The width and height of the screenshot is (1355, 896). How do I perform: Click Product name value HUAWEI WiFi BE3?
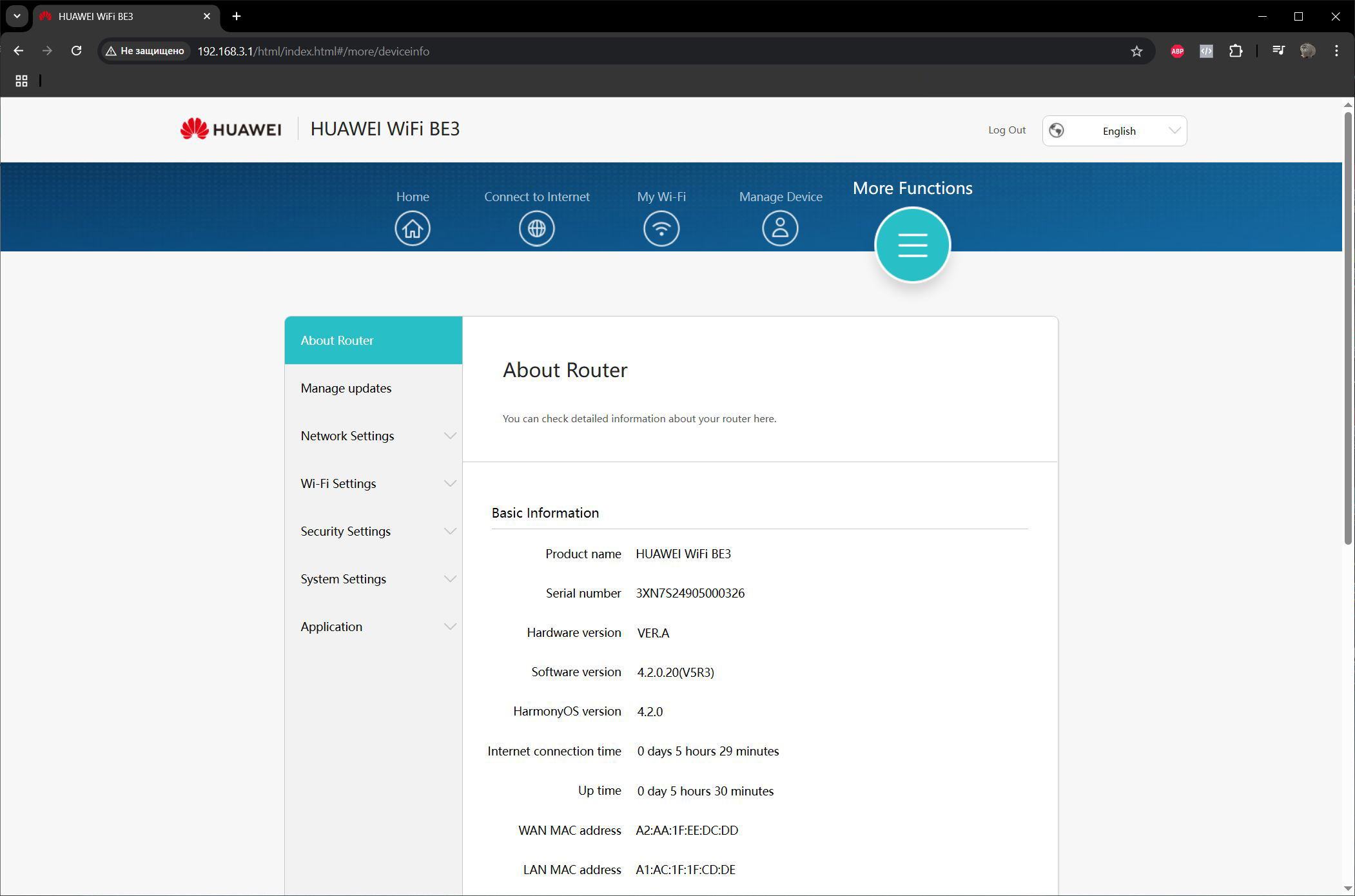click(683, 554)
